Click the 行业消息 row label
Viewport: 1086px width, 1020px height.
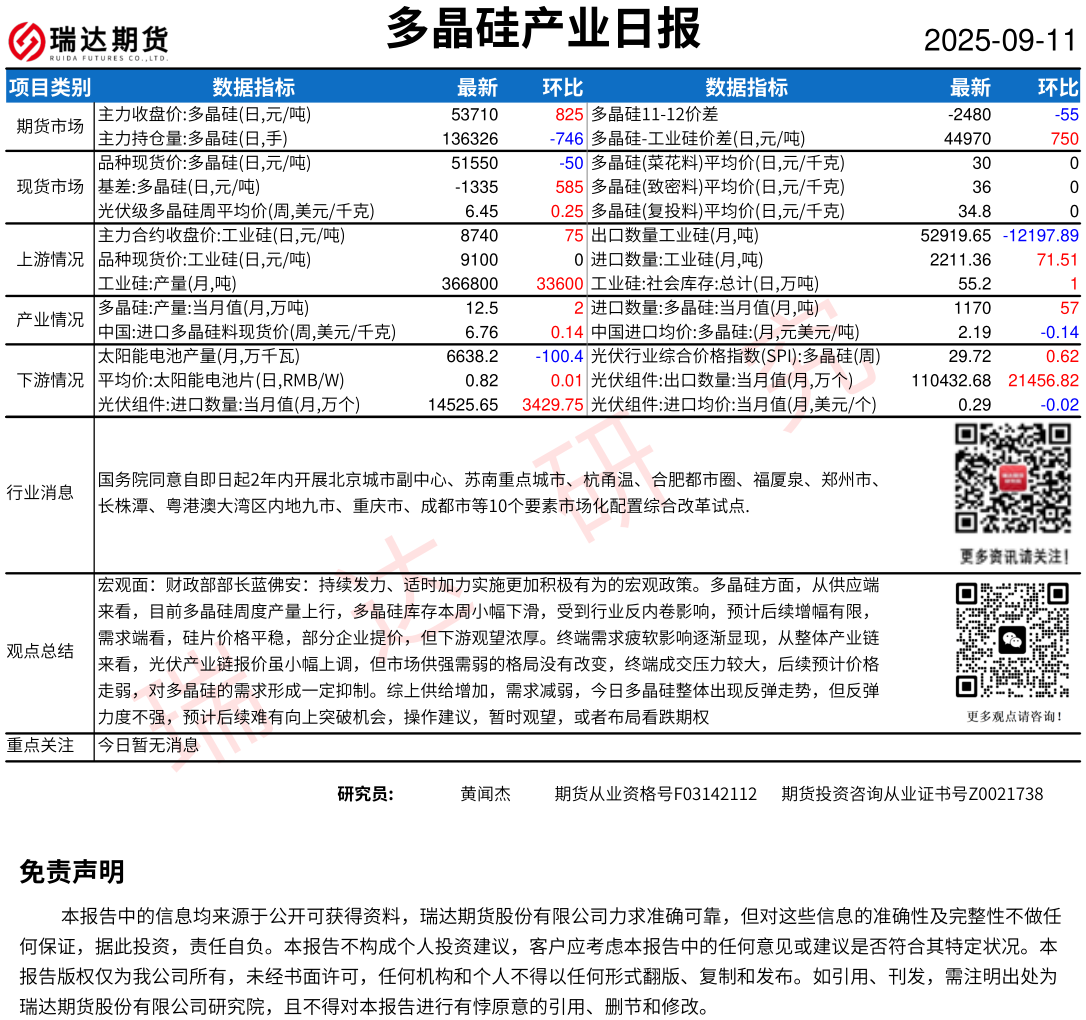40,492
